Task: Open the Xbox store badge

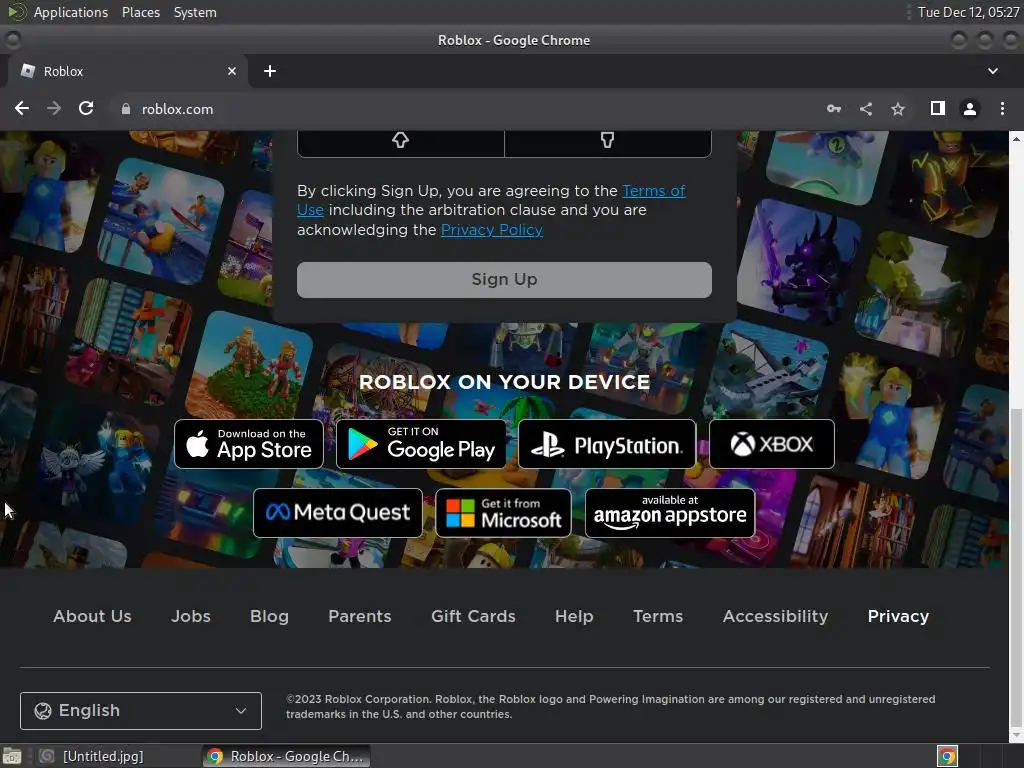Action: [x=772, y=444]
